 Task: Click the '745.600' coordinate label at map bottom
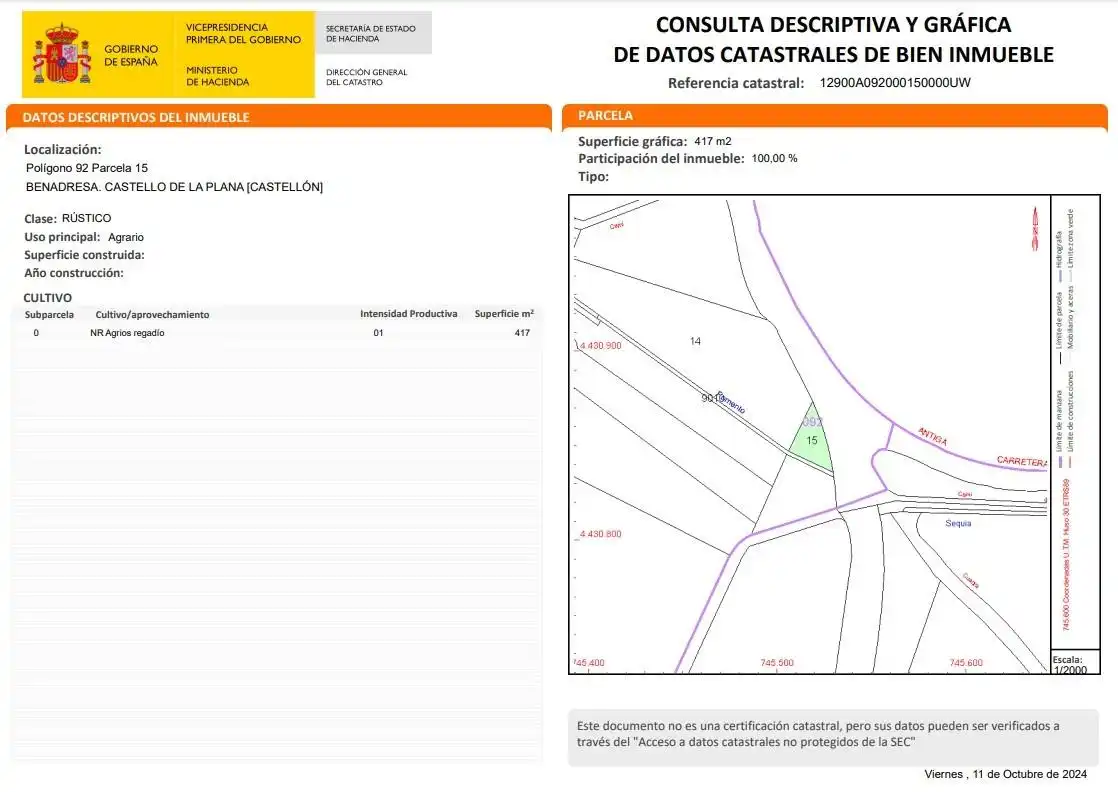[966, 663]
